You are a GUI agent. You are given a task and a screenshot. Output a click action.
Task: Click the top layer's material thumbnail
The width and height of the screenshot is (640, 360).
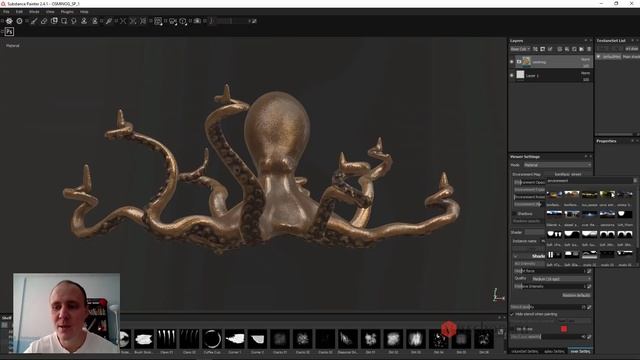pyautogui.click(x=526, y=62)
